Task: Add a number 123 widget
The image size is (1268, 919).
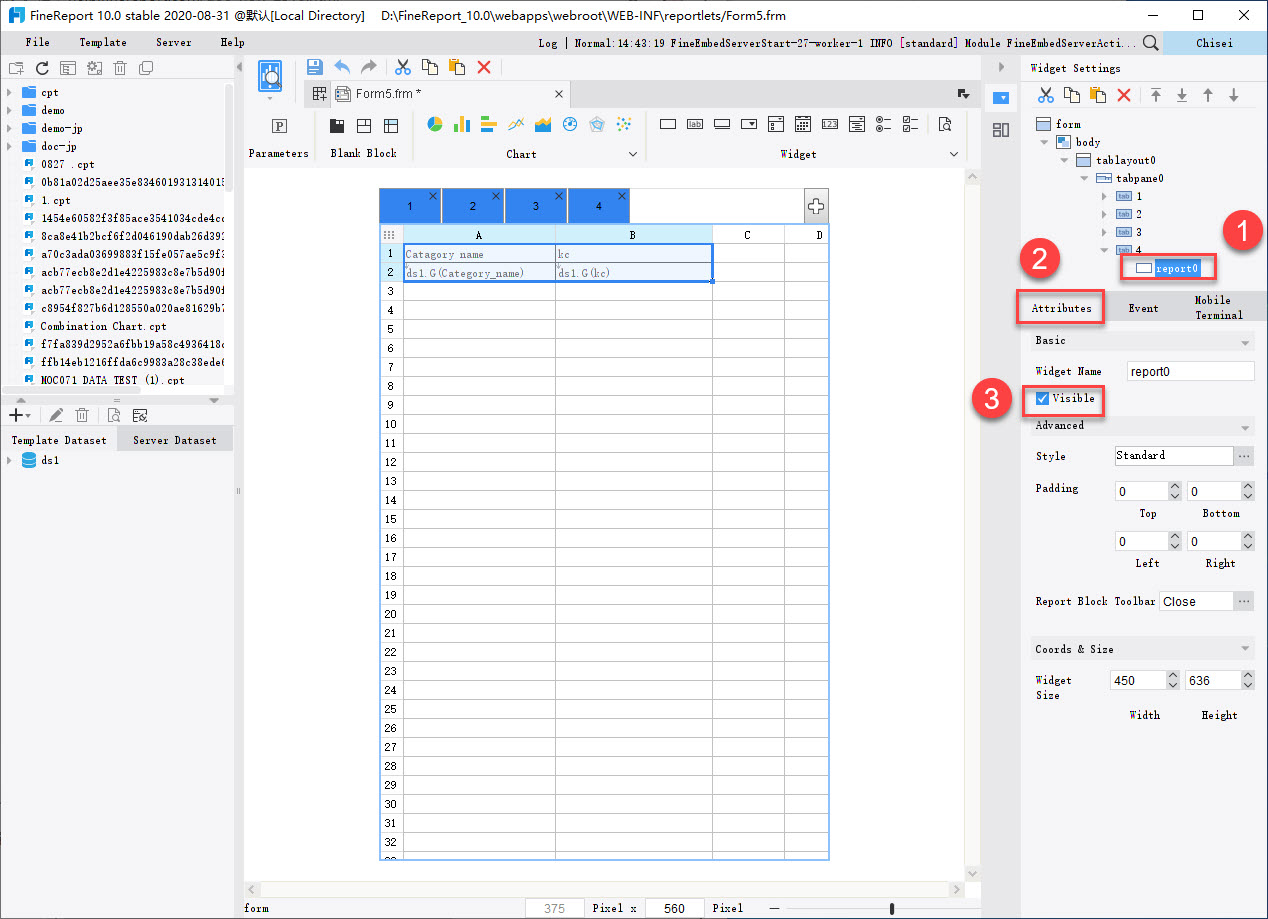Action: [829, 124]
